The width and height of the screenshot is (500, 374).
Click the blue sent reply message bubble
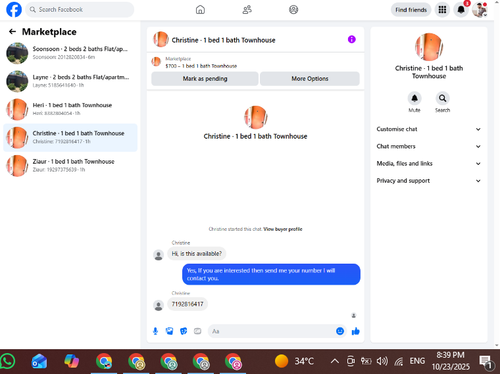point(271,274)
